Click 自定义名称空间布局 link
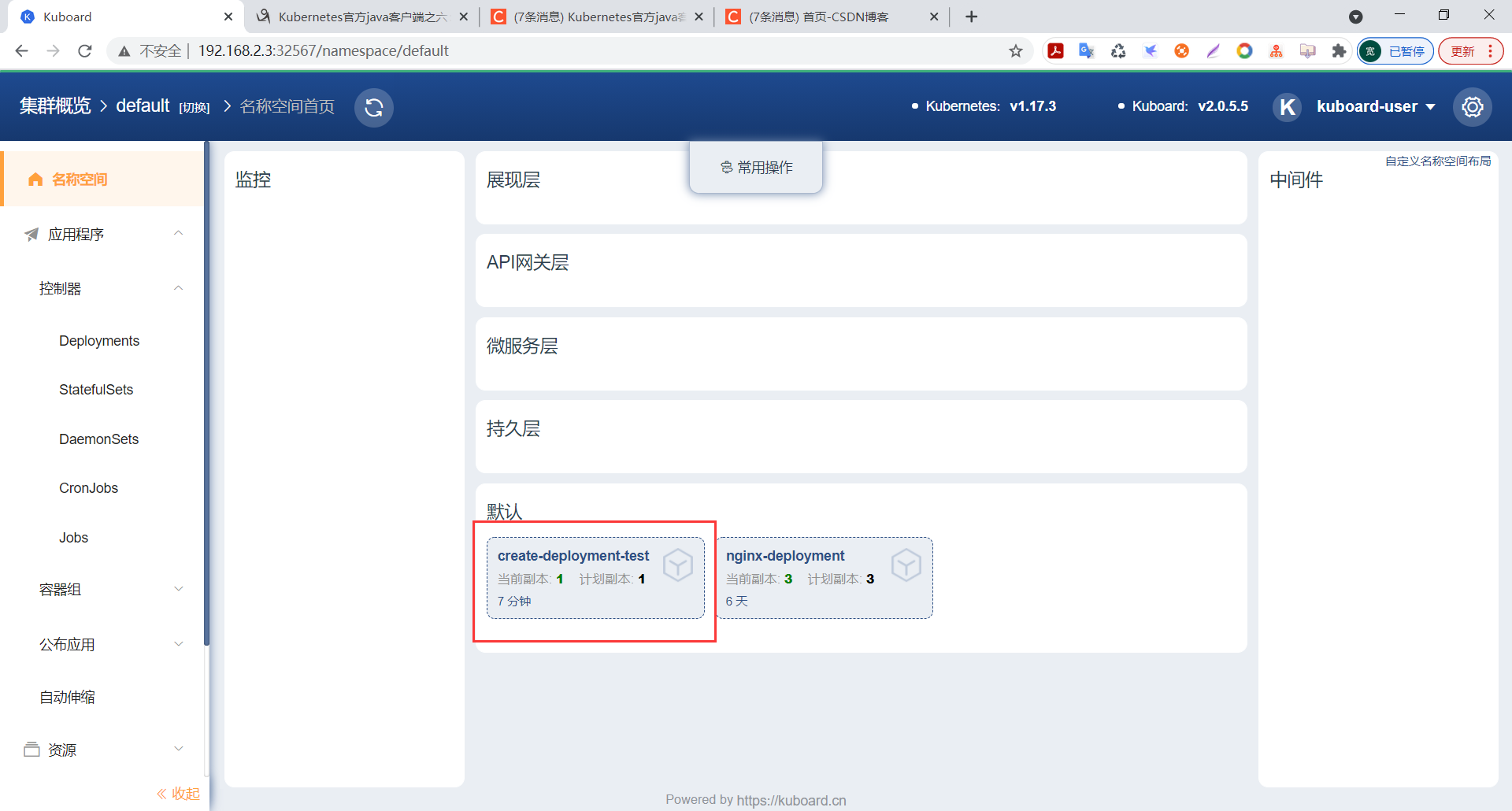 point(1438,161)
